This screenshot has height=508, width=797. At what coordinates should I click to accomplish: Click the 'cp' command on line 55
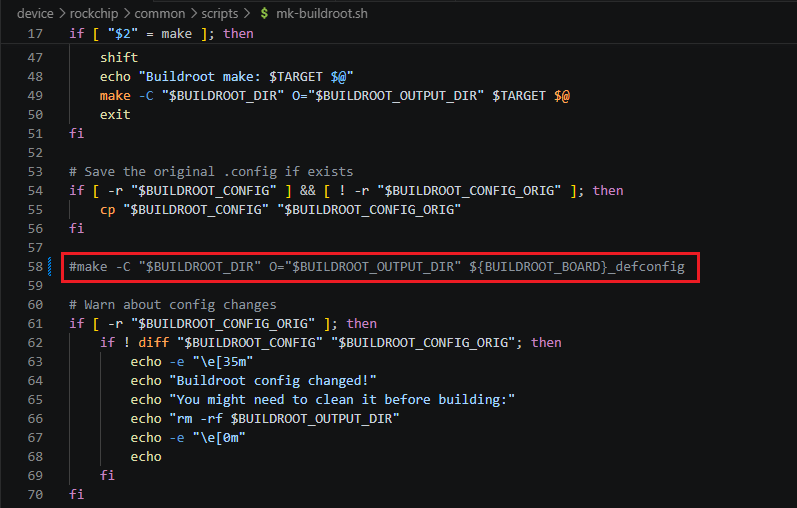tap(107, 210)
